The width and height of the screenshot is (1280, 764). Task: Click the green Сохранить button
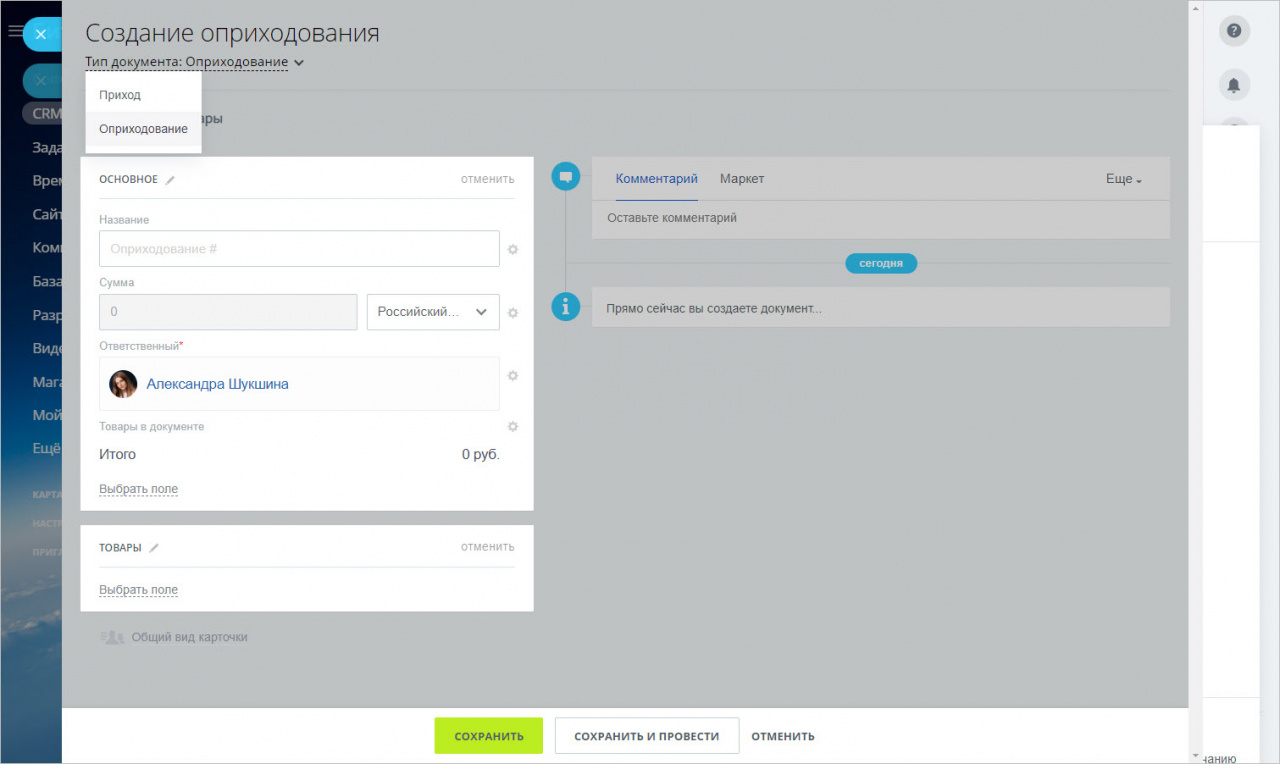click(x=488, y=736)
